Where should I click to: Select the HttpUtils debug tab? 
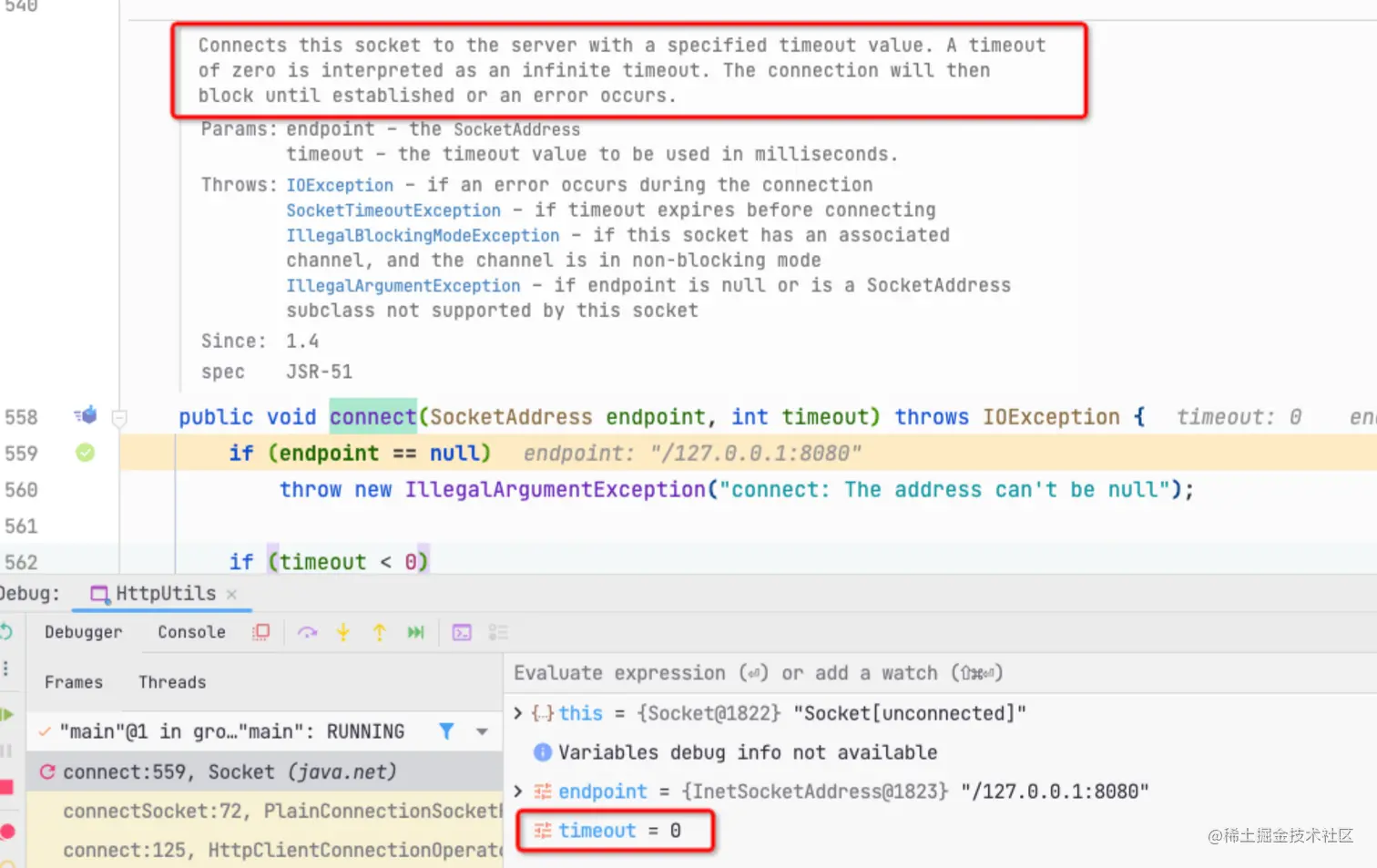(x=162, y=593)
